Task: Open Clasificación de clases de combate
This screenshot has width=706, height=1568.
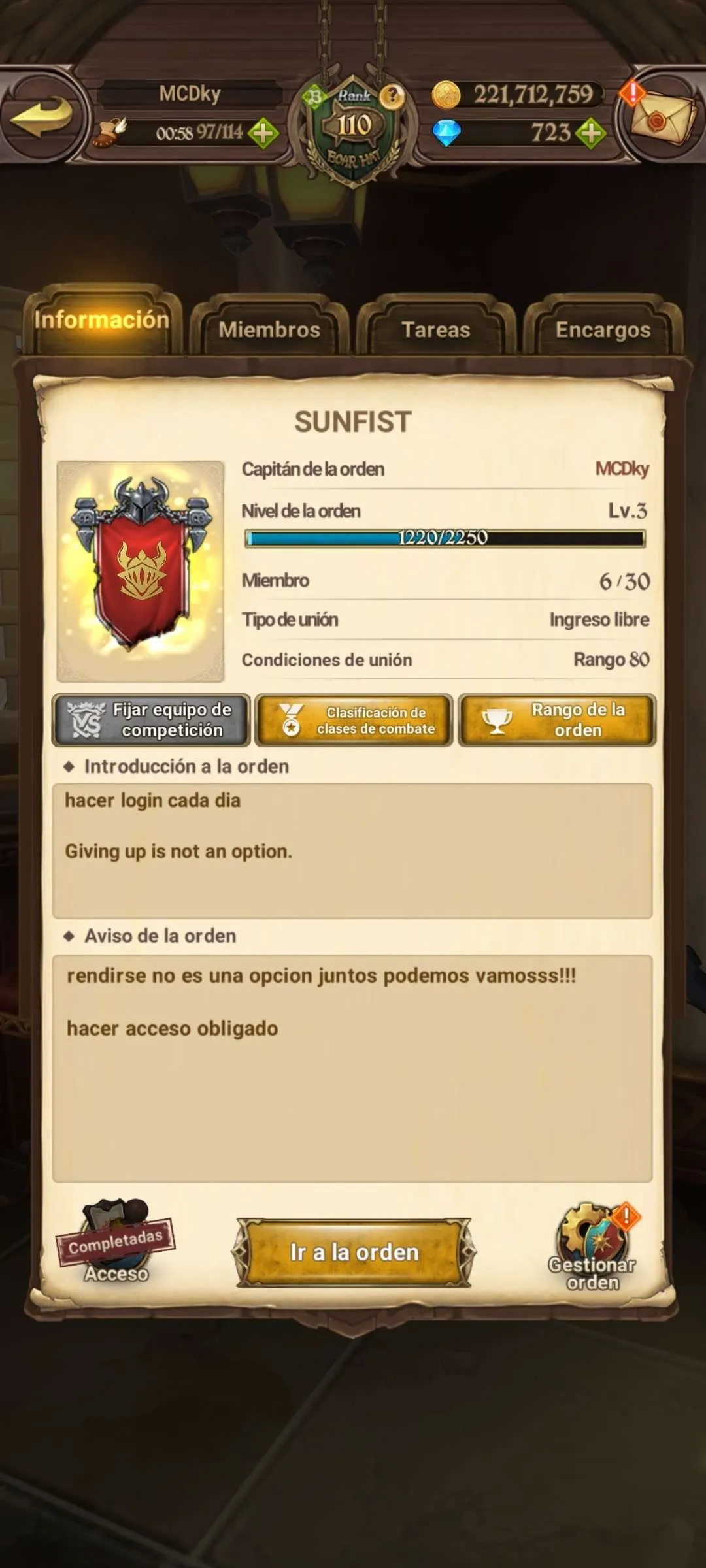Action: [x=354, y=720]
